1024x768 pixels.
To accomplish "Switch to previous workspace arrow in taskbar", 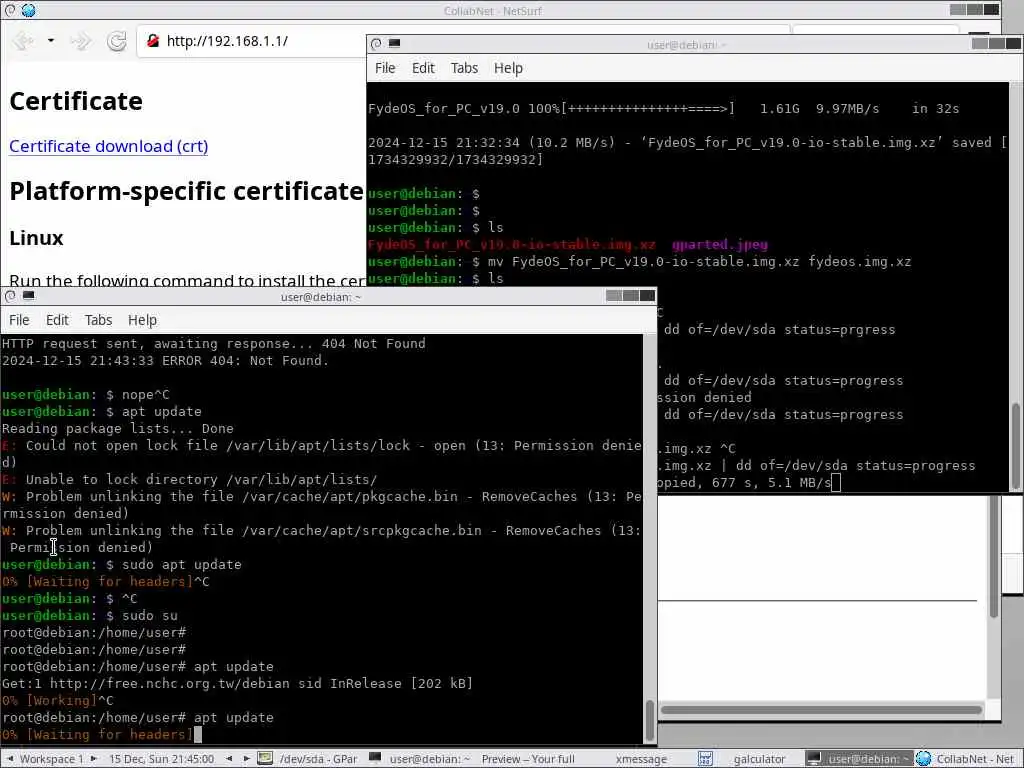I will coord(10,759).
